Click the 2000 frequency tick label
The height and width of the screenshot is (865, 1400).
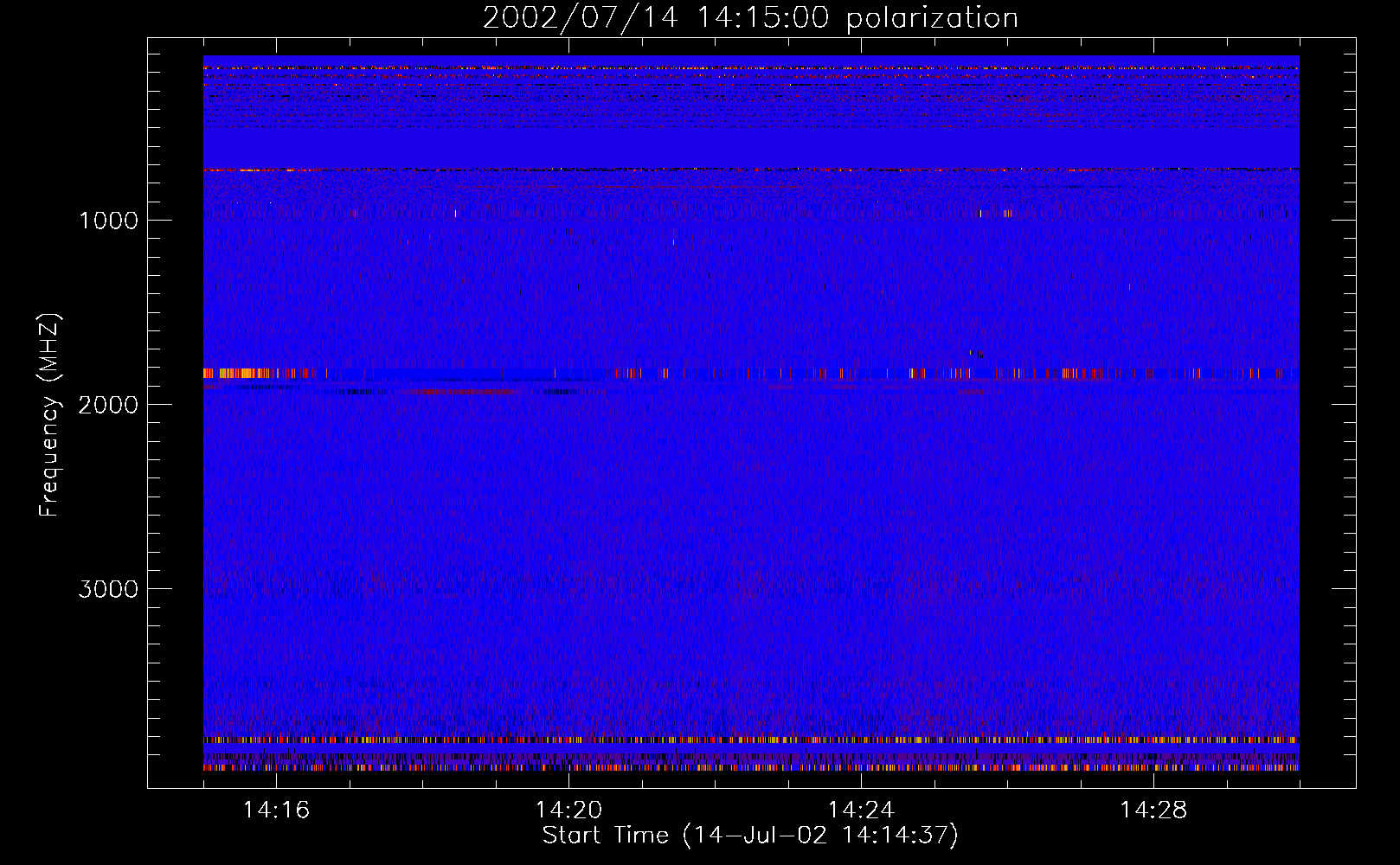[108, 405]
